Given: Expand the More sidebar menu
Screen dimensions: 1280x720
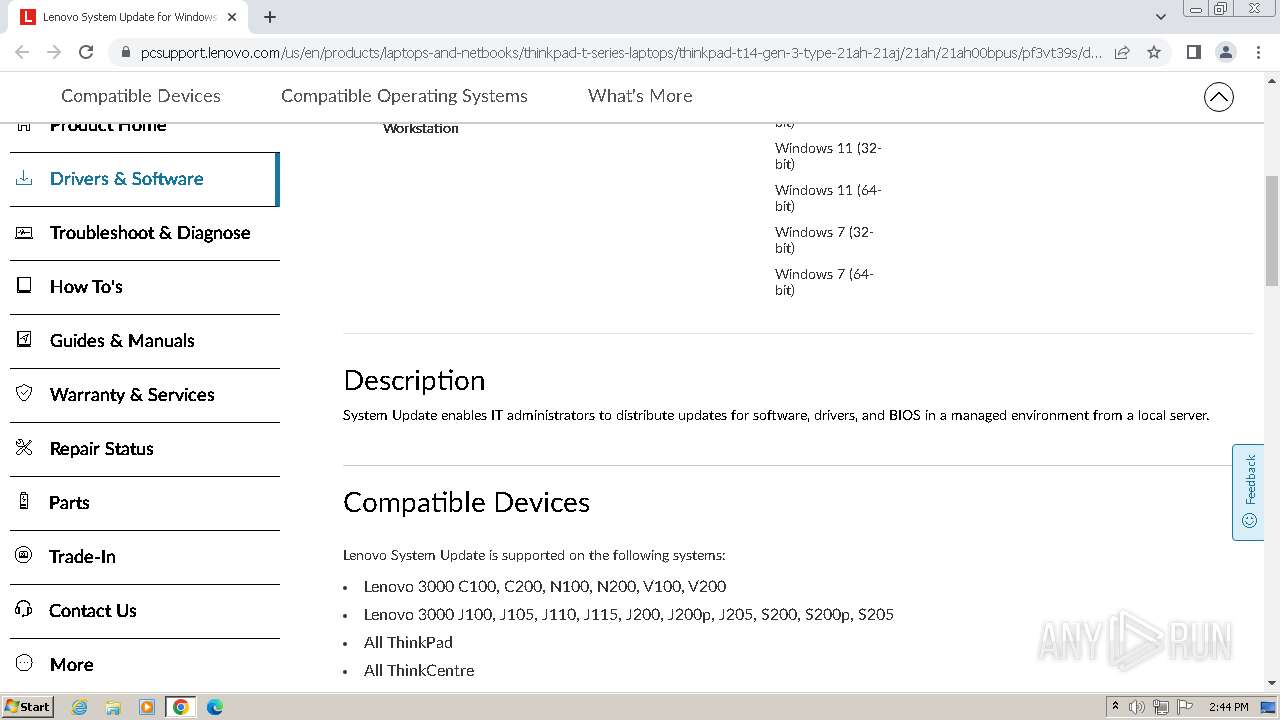Looking at the screenshot, I should 71,664.
